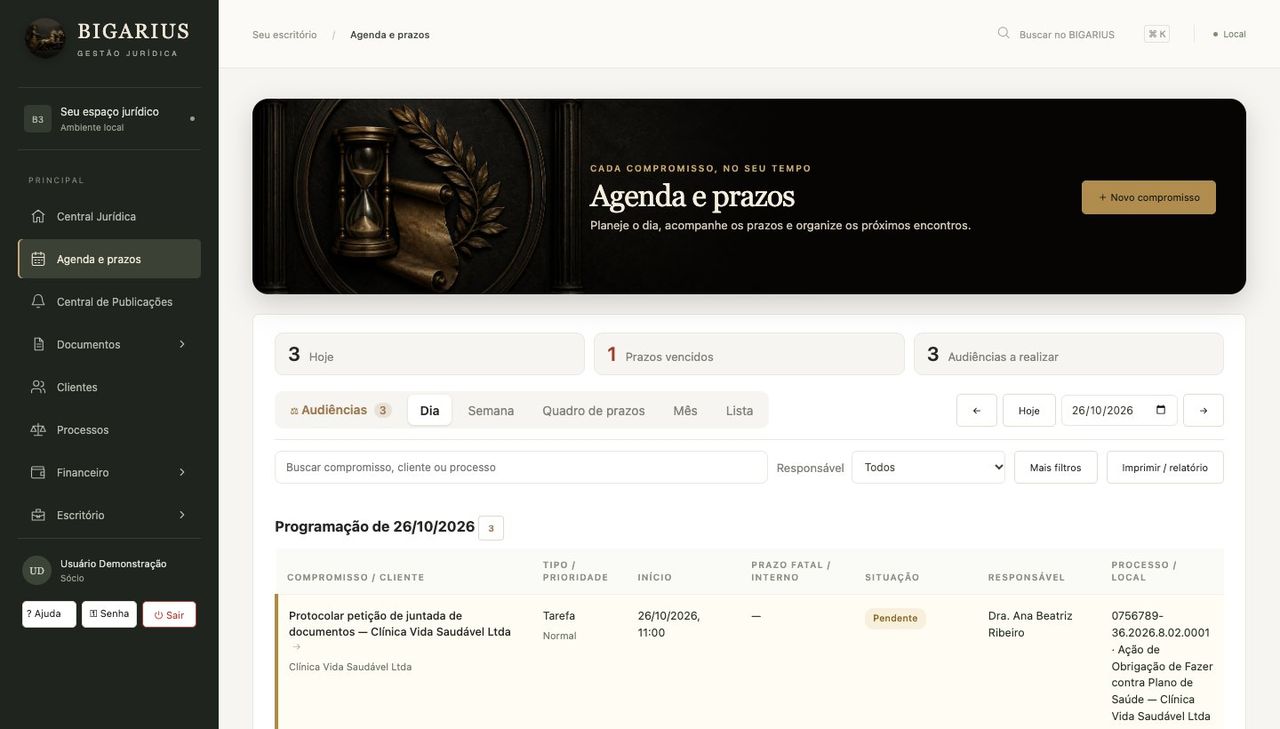Click the Situação column header

tap(892, 577)
